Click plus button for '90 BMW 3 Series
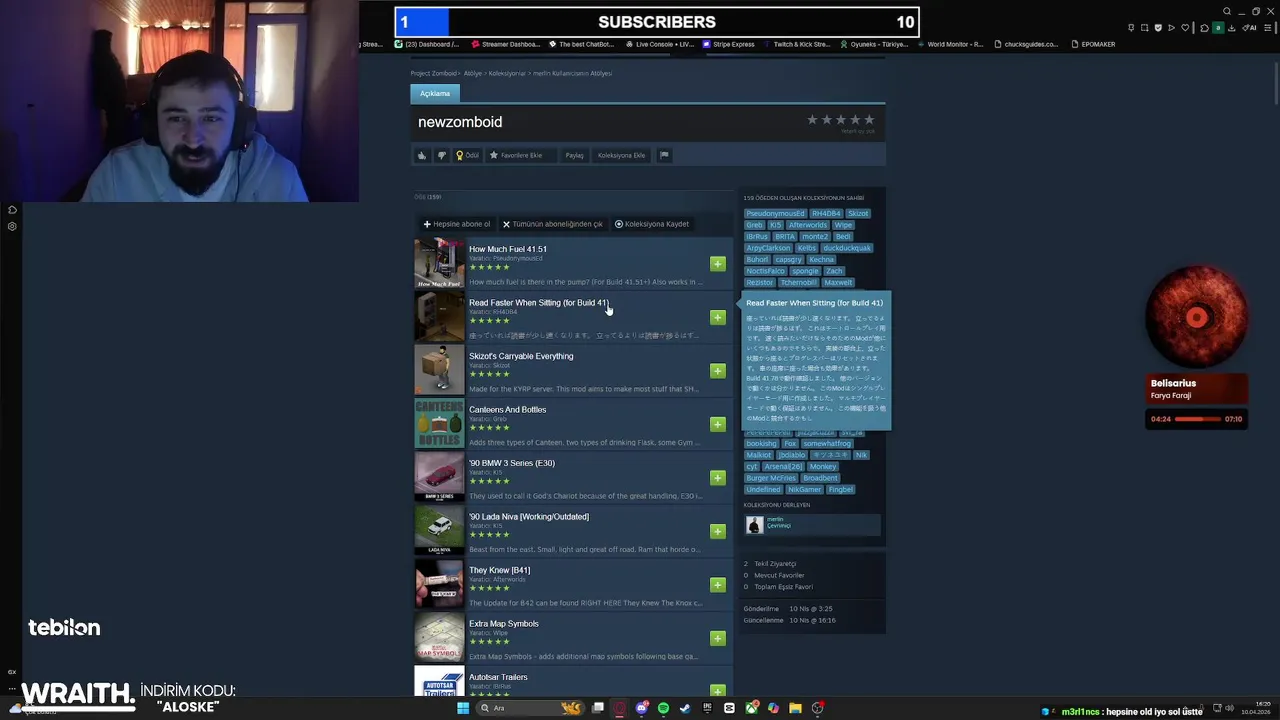Screen dimensions: 1280x720 coord(717,478)
